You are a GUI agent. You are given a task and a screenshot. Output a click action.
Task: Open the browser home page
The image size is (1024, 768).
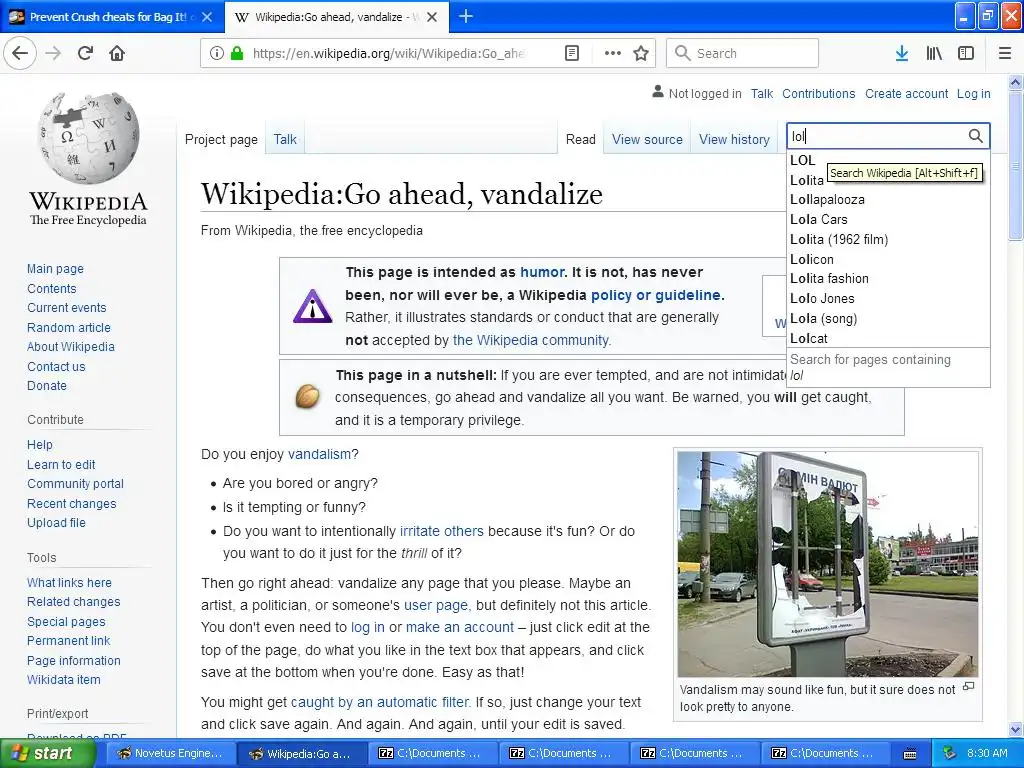click(117, 53)
